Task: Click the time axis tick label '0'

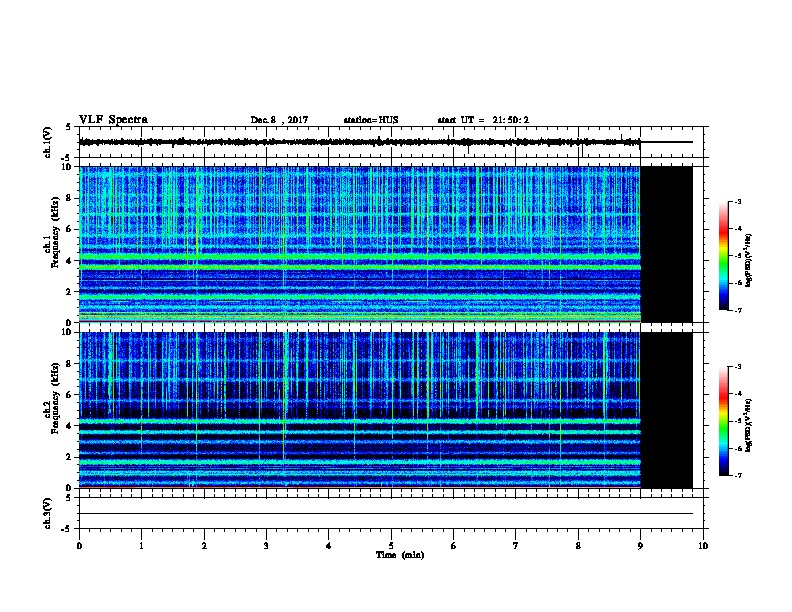Action: (x=79, y=546)
